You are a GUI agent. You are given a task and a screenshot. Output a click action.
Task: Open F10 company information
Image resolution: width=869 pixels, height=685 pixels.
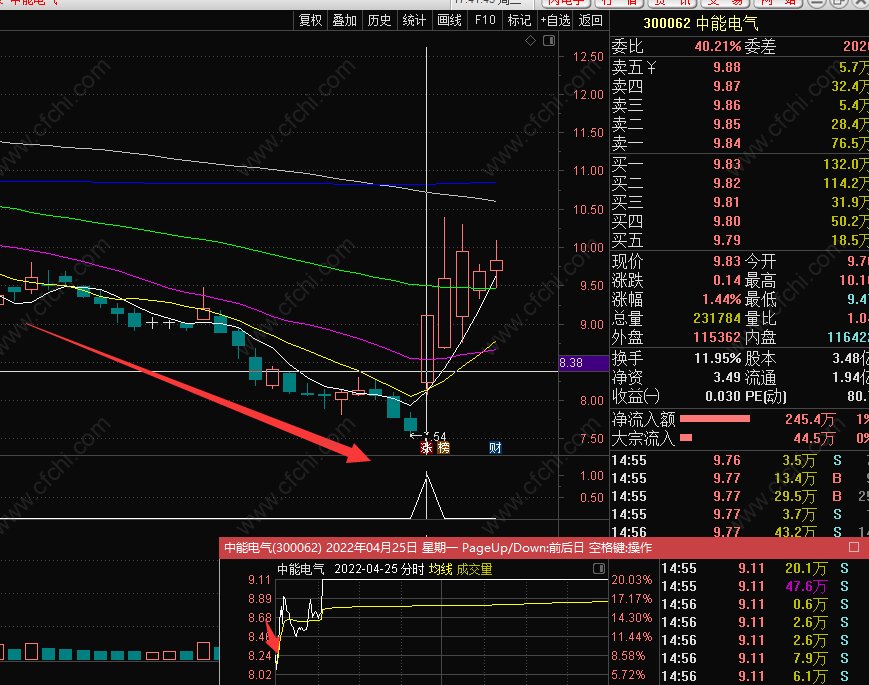[485, 21]
